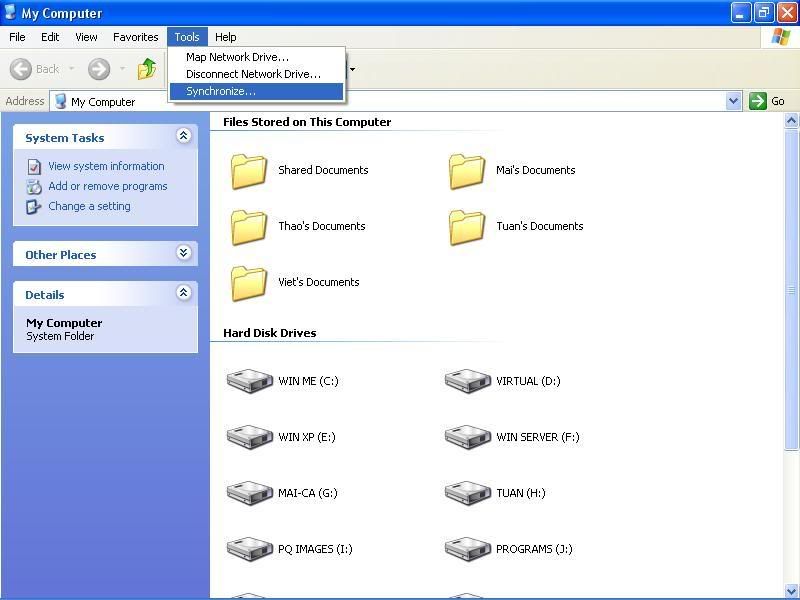Screen dimensions: 800x600
Task: Click the Change a setting icon
Action: (x=34, y=207)
